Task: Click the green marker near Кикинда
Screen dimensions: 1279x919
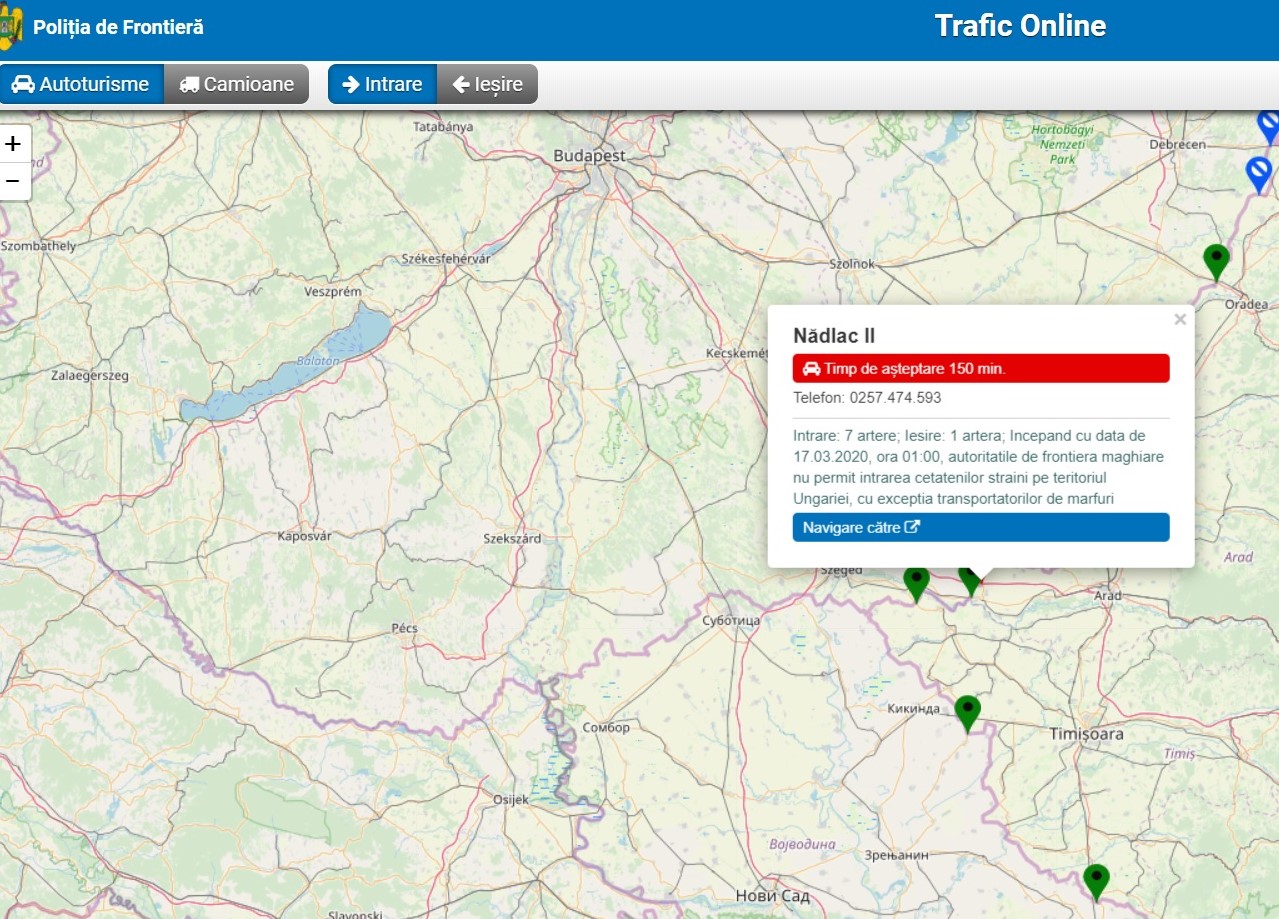Action: click(967, 711)
